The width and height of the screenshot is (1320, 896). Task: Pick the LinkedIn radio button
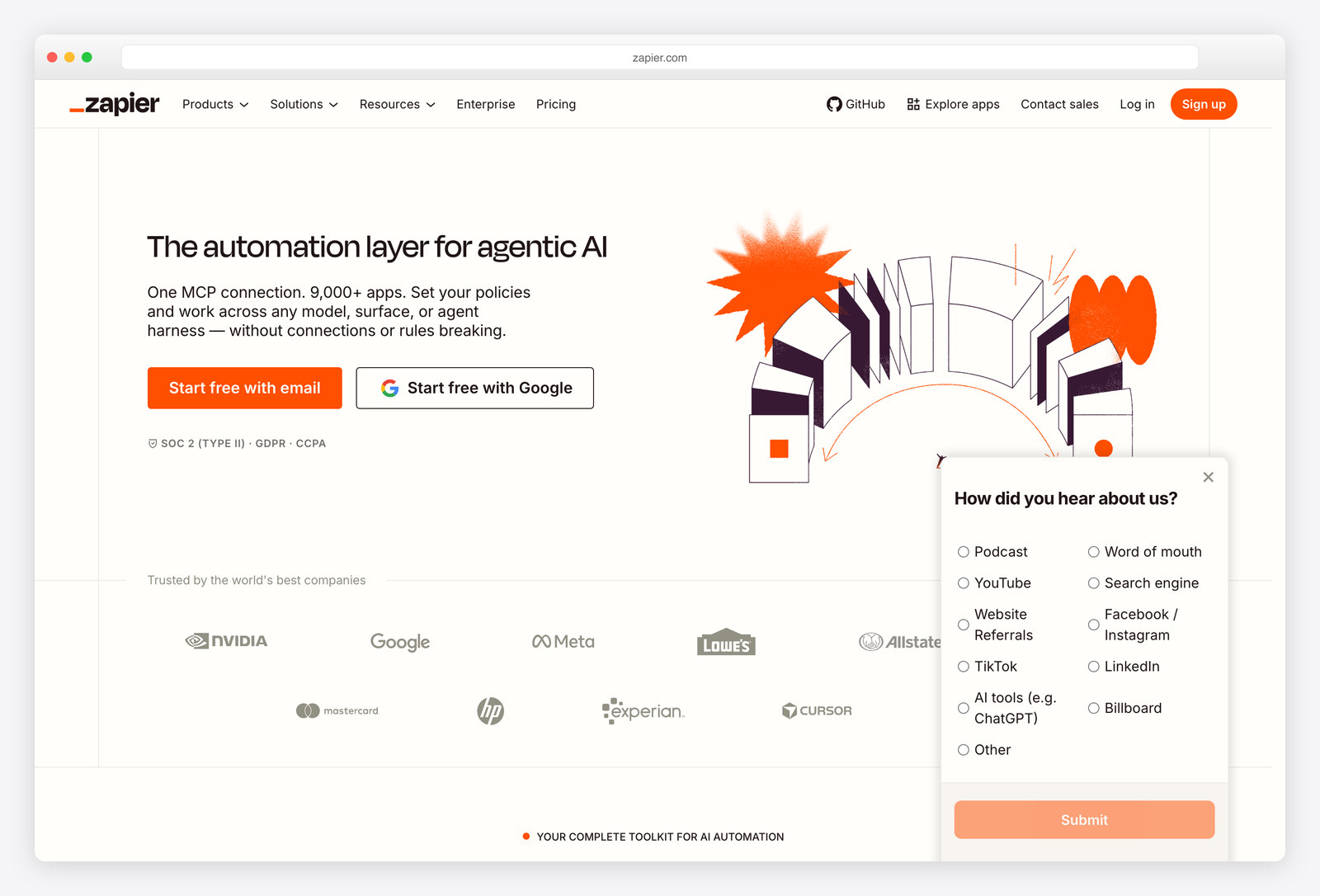coord(1093,667)
